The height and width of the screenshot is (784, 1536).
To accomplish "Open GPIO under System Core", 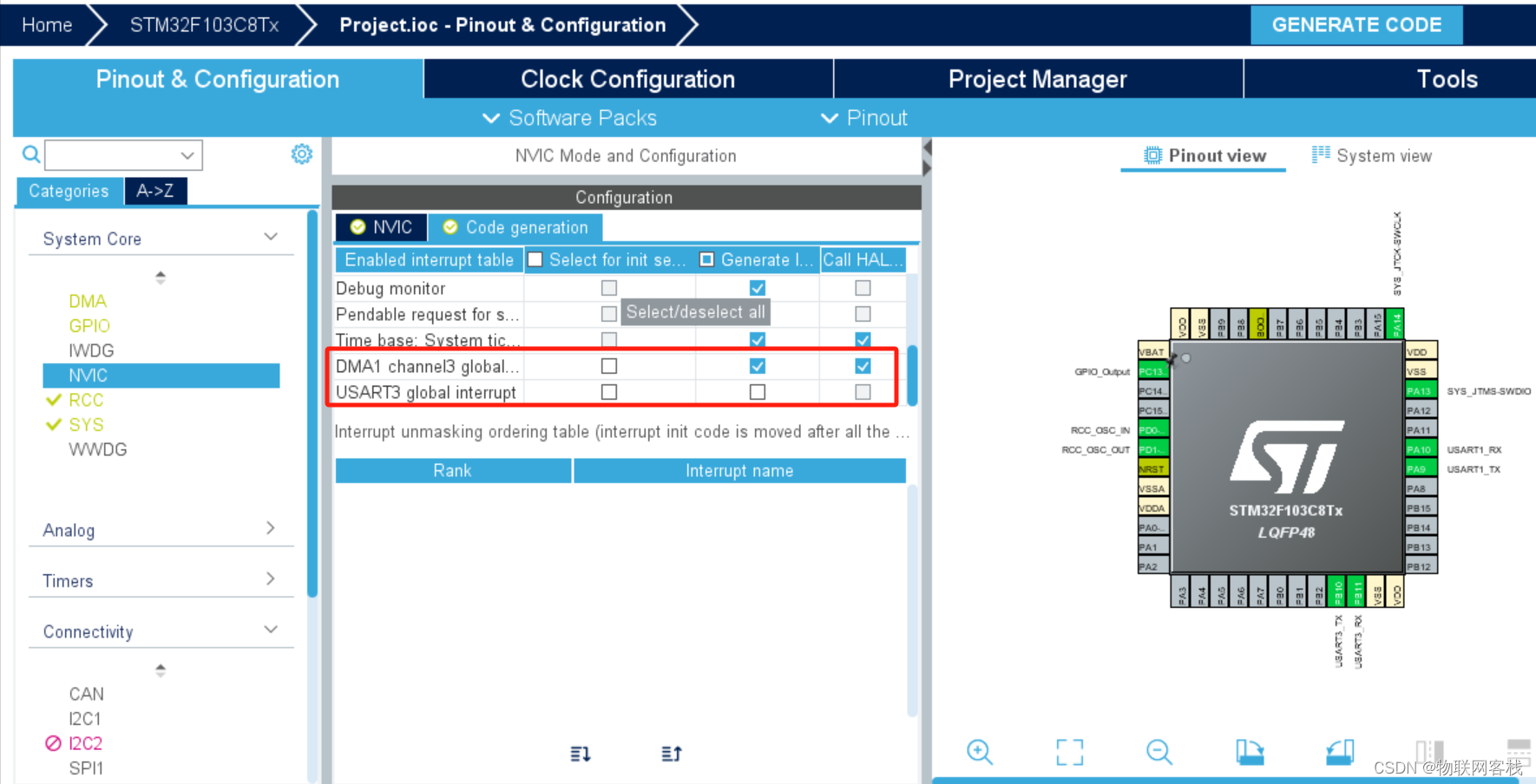I will pos(89,325).
